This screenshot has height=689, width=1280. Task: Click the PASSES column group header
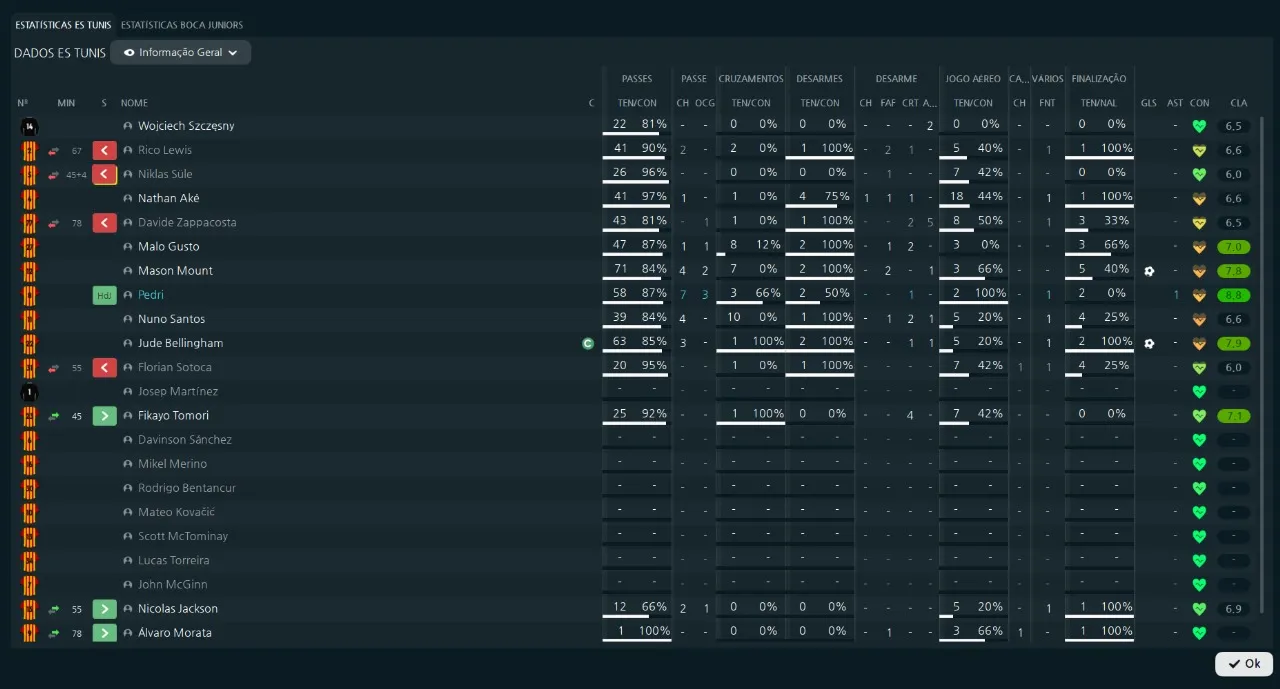(x=637, y=79)
